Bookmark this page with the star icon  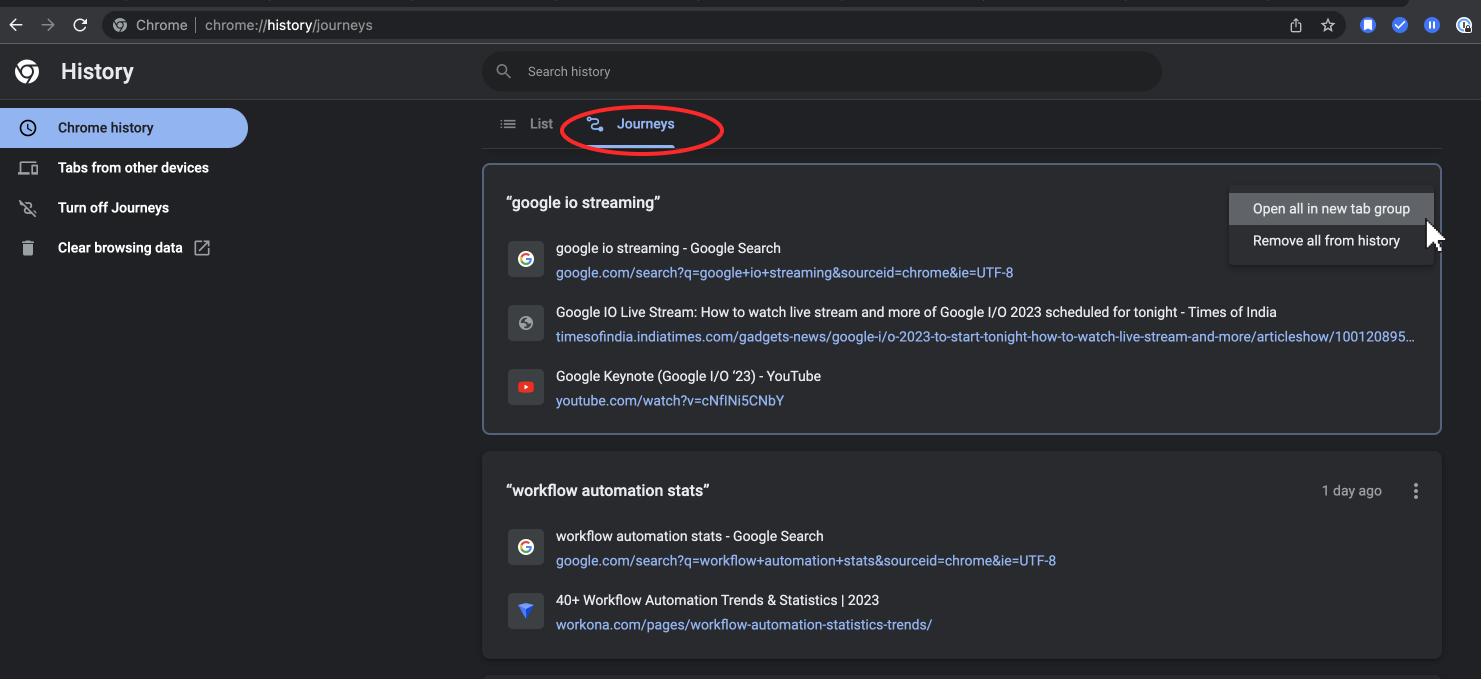1328,25
